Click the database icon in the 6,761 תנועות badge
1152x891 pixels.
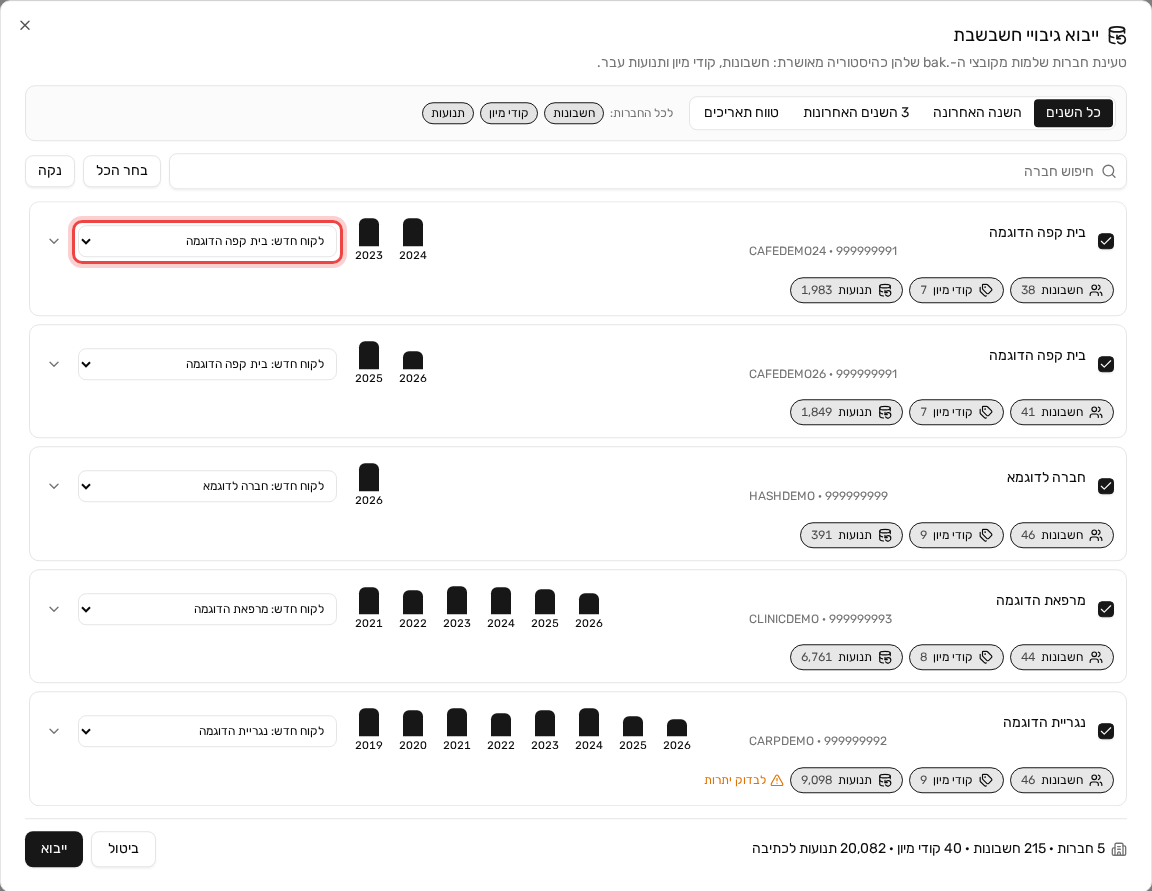tap(885, 657)
